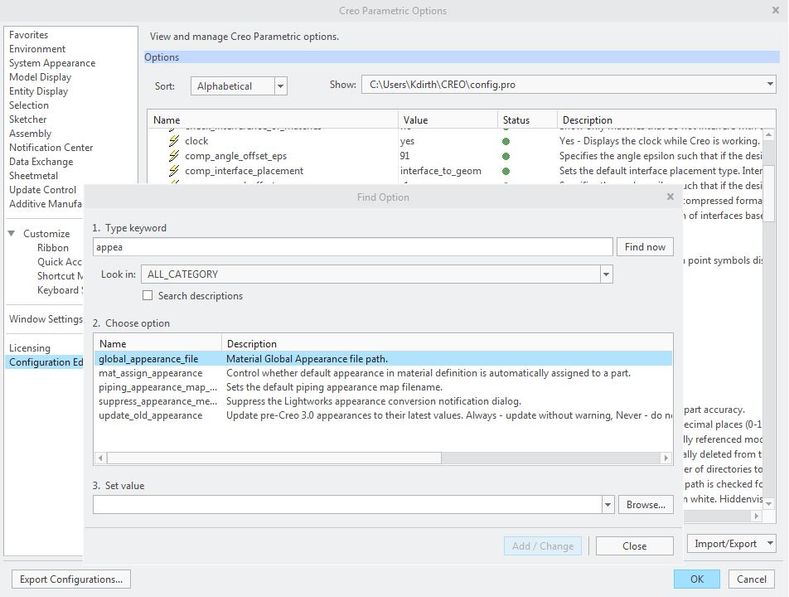The image size is (789, 597).
Task: Select the Configuration Editor category
Action: (46, 362)
